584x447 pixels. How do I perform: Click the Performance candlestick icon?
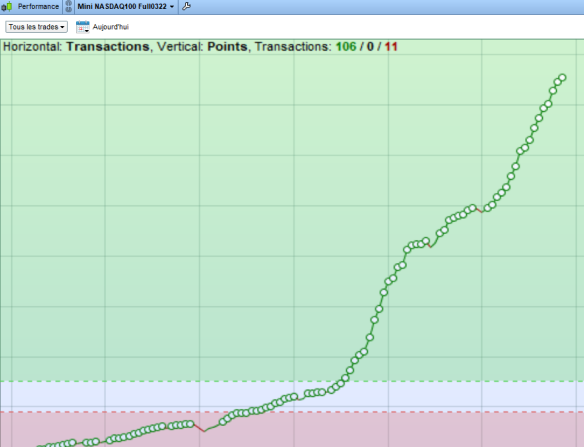[x=7, y=6]
